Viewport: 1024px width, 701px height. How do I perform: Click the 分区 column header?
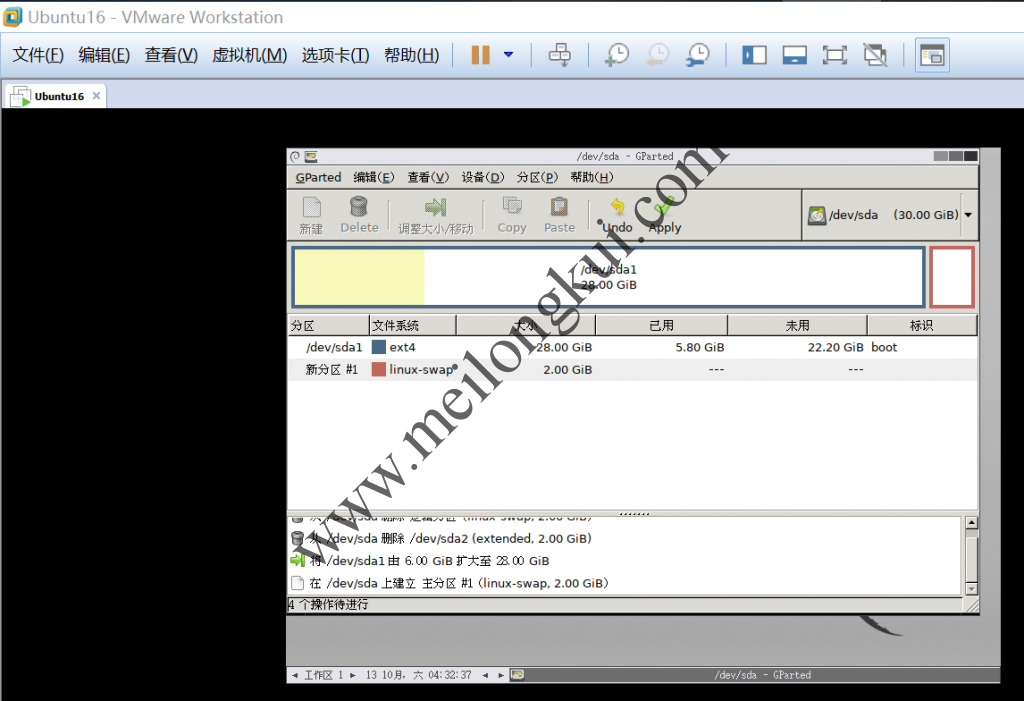pyautogui.click(x=328, y=325)
